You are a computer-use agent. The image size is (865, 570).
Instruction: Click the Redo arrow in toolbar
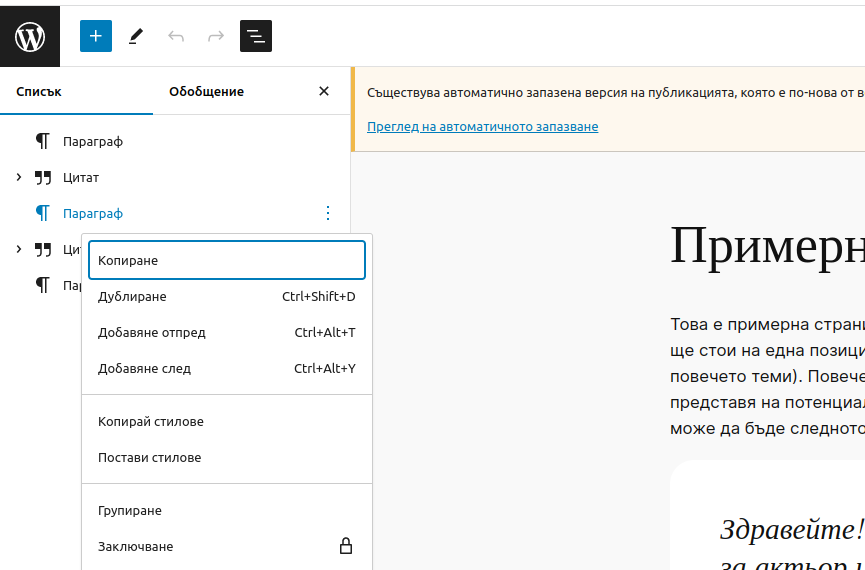coord(216,36)
